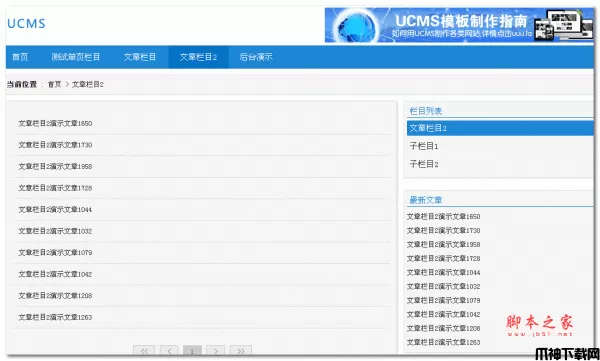This screenshot has height=361, width=600.
Task: Jump to last page with double-right arrow
Action: (241, 351)
